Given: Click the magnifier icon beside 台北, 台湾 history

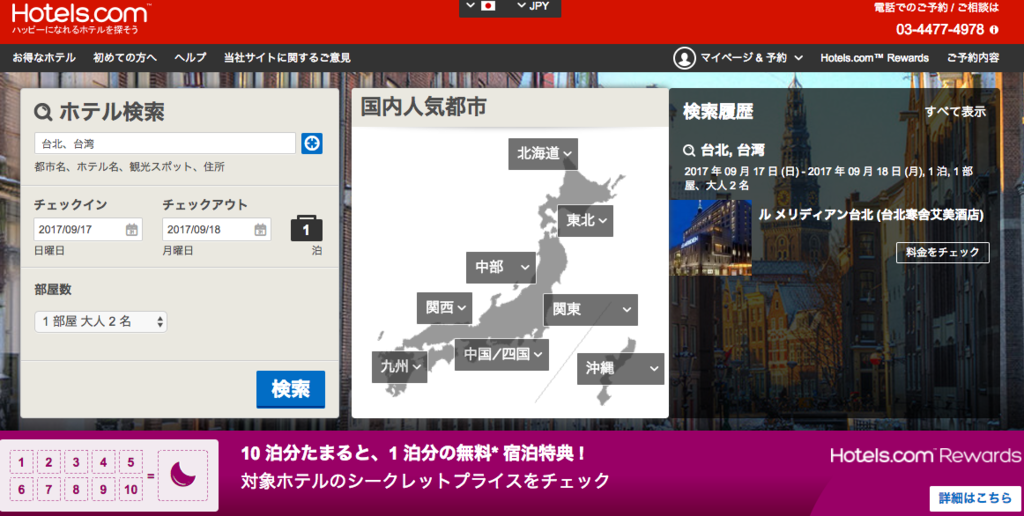Looking at the screenshot, I should pos(689,150).
